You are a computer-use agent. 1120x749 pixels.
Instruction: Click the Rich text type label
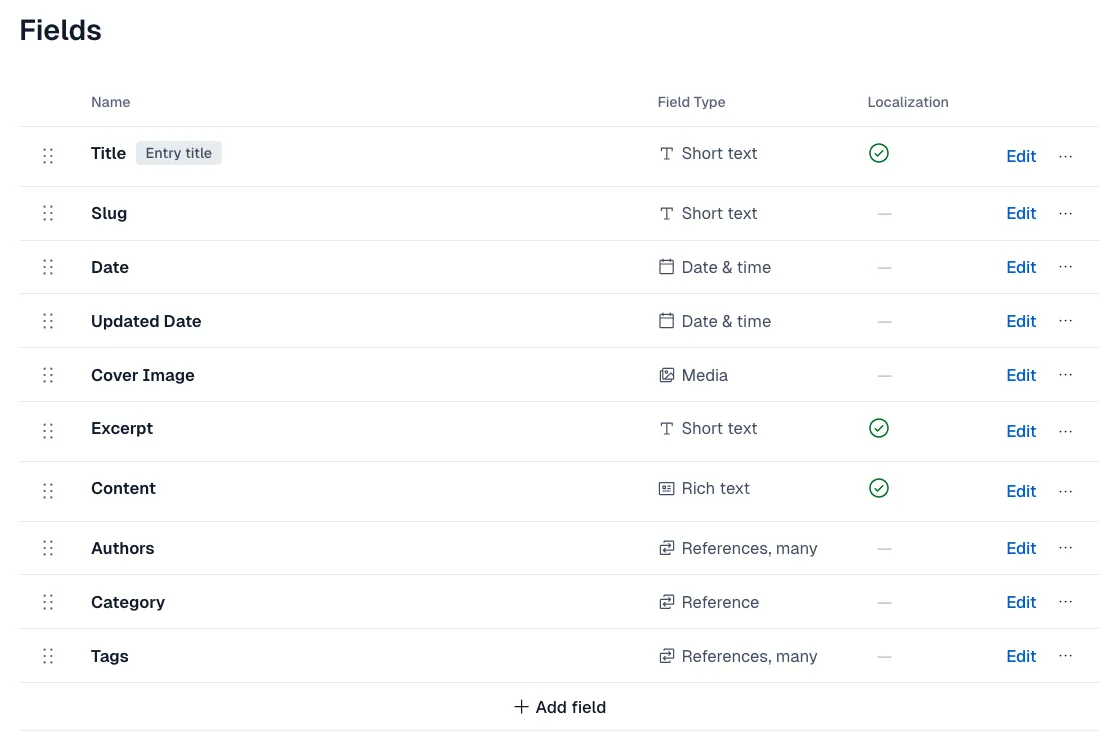pyautogui.click(x=715, y=488)
